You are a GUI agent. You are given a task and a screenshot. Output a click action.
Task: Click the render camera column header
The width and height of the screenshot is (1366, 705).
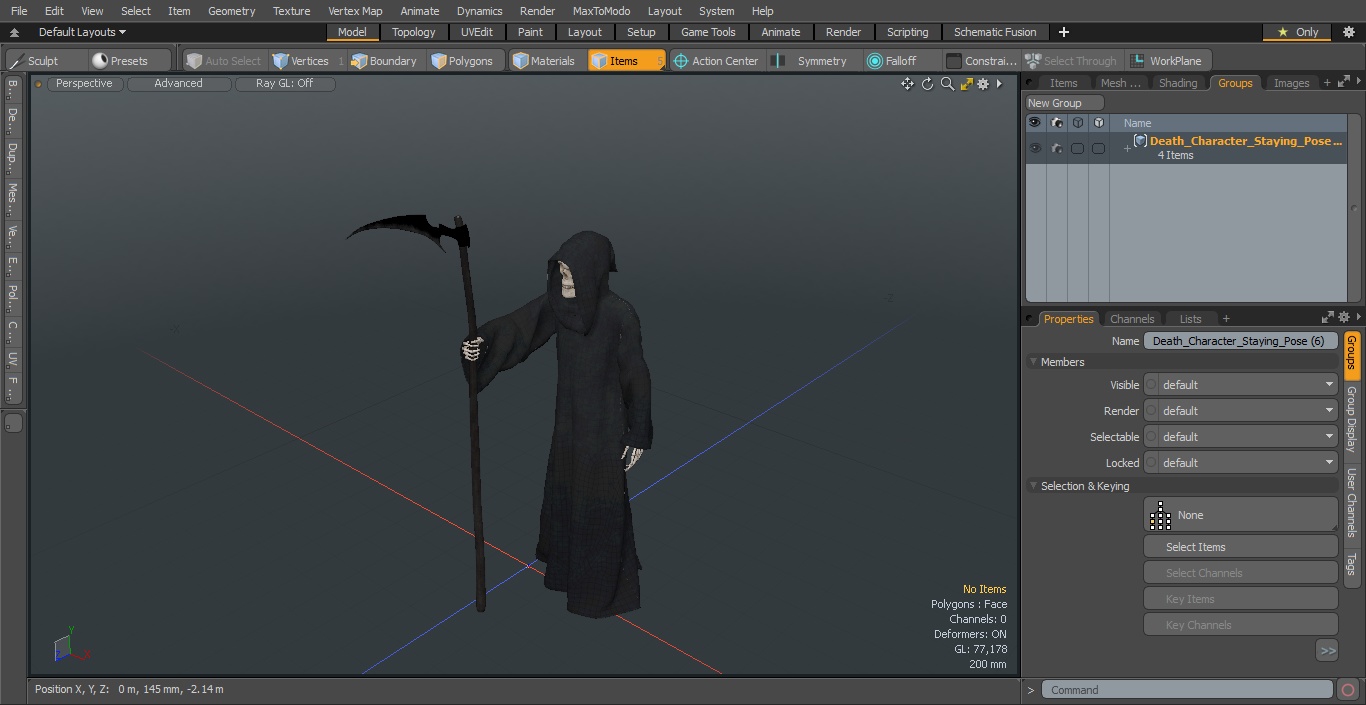coord(1056,123)
